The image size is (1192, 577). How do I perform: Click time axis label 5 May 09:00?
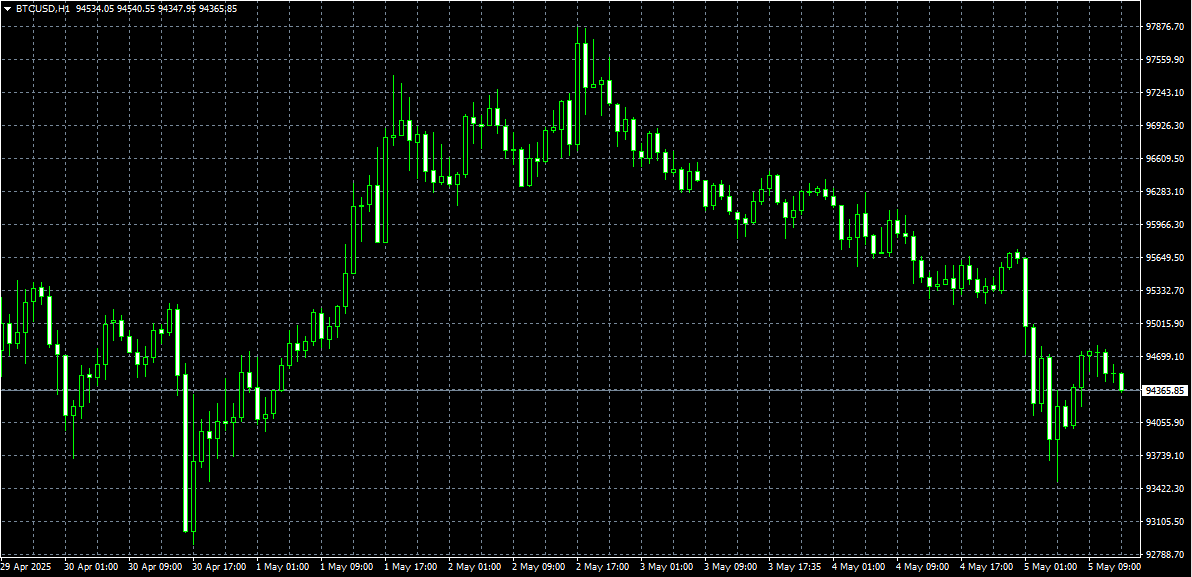1114,567
